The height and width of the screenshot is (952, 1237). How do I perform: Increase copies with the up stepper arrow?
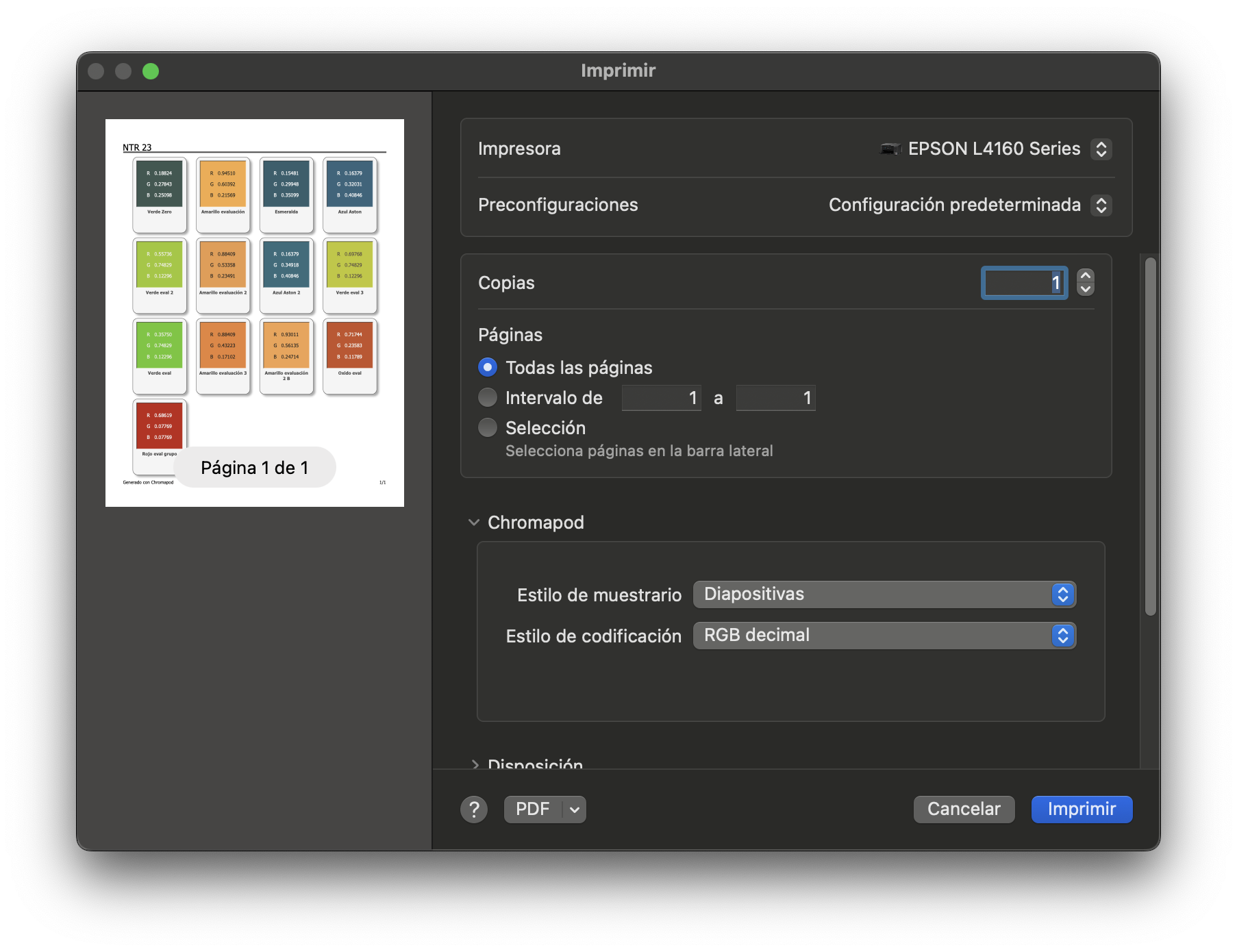[x=1085, y=275]
